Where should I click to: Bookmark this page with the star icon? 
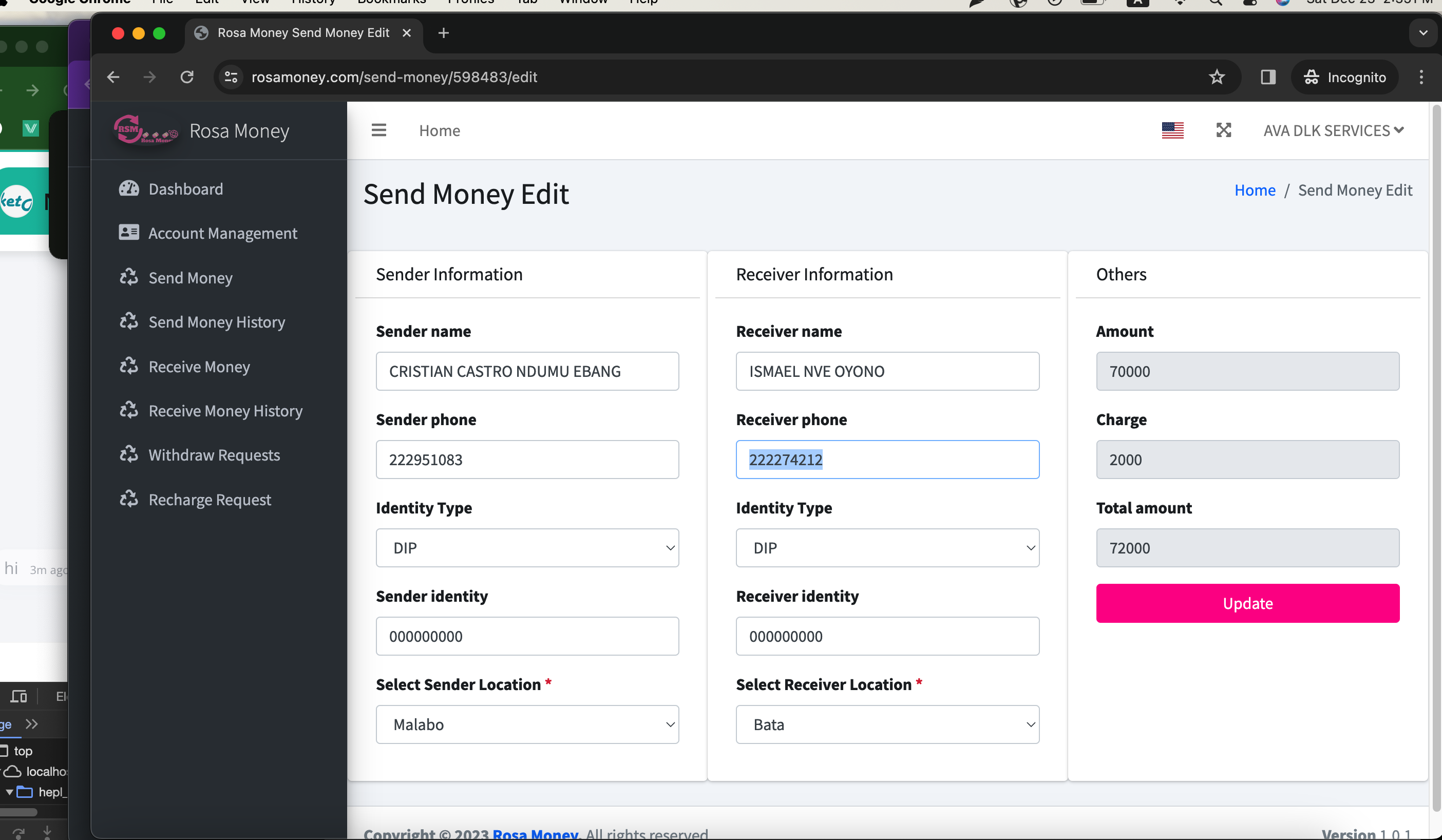click(x=1217, y=77)
